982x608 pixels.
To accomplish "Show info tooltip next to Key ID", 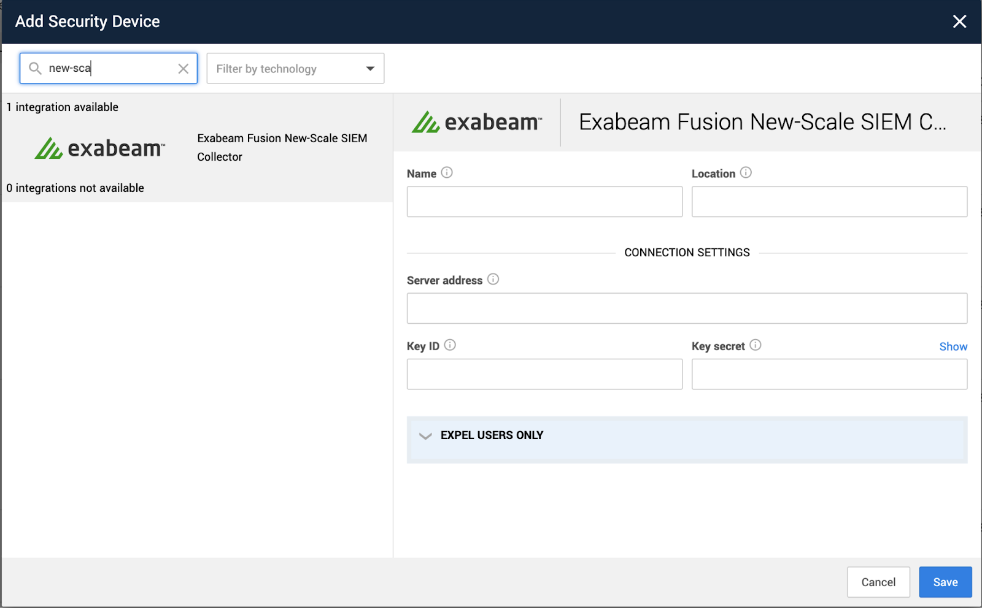I will coord(450,345).
